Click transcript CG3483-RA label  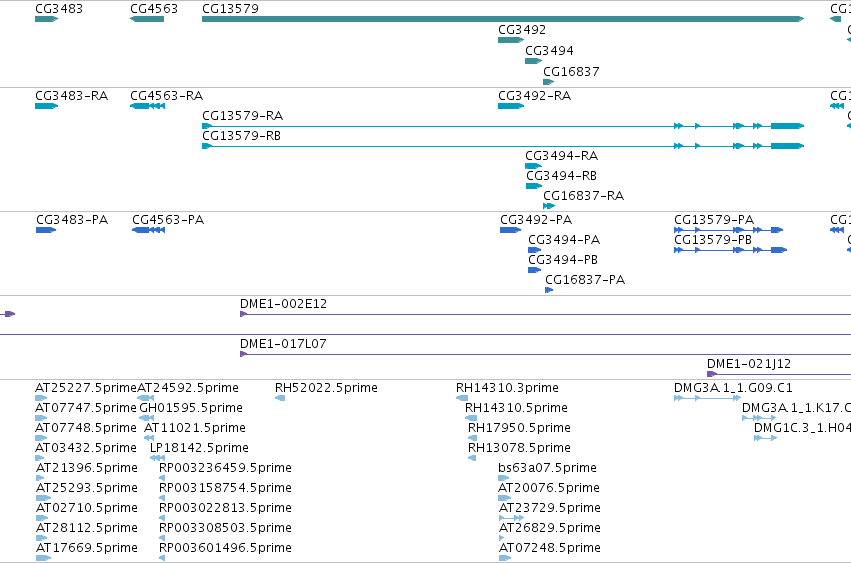(71, 96)
